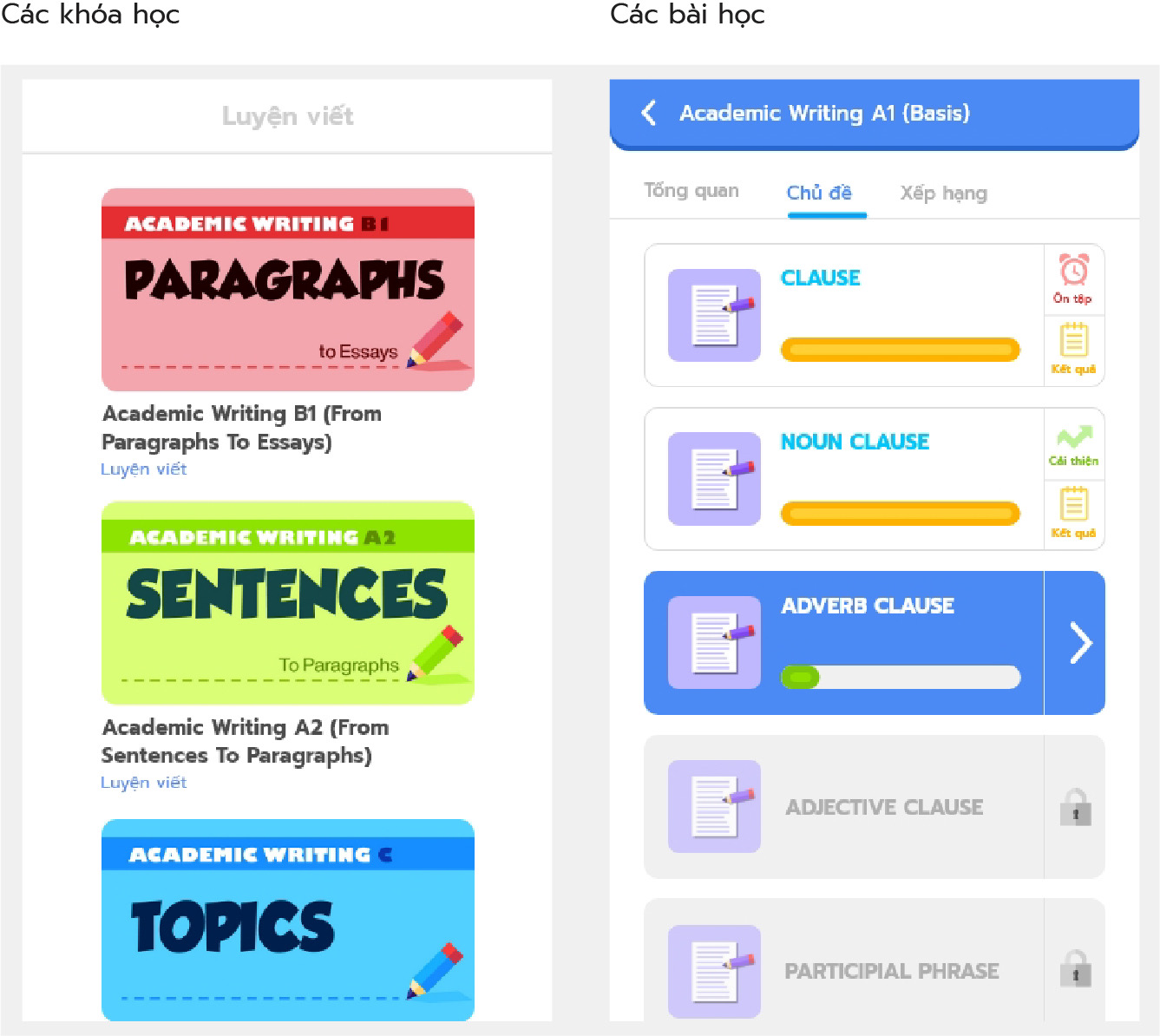This screenshot has width=1160, height=1036.
Task: Click the ADVERB CLAUSE document icon
Action: [x=714, y=643]
